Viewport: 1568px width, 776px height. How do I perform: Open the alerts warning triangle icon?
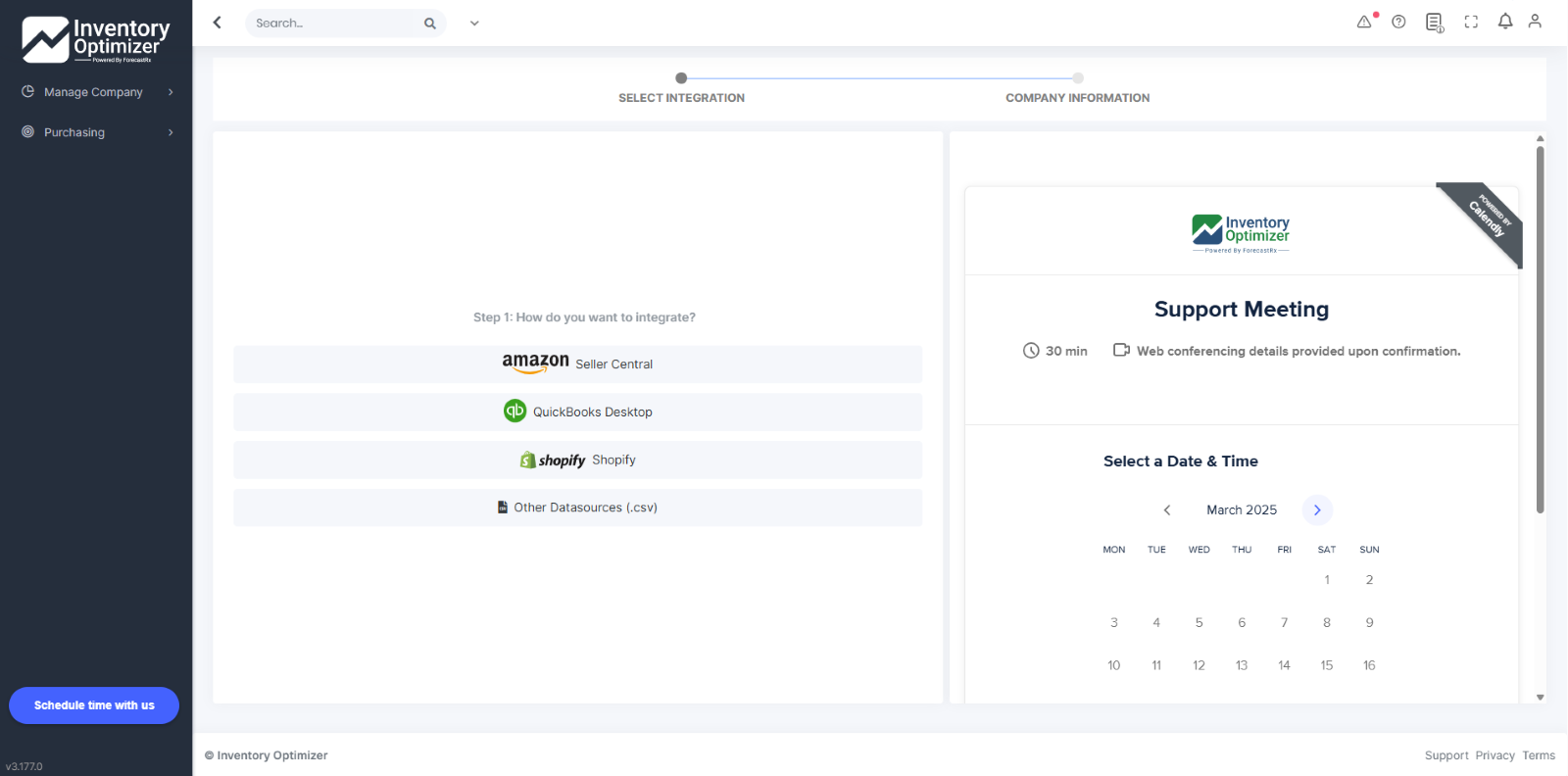(1364, 22)
